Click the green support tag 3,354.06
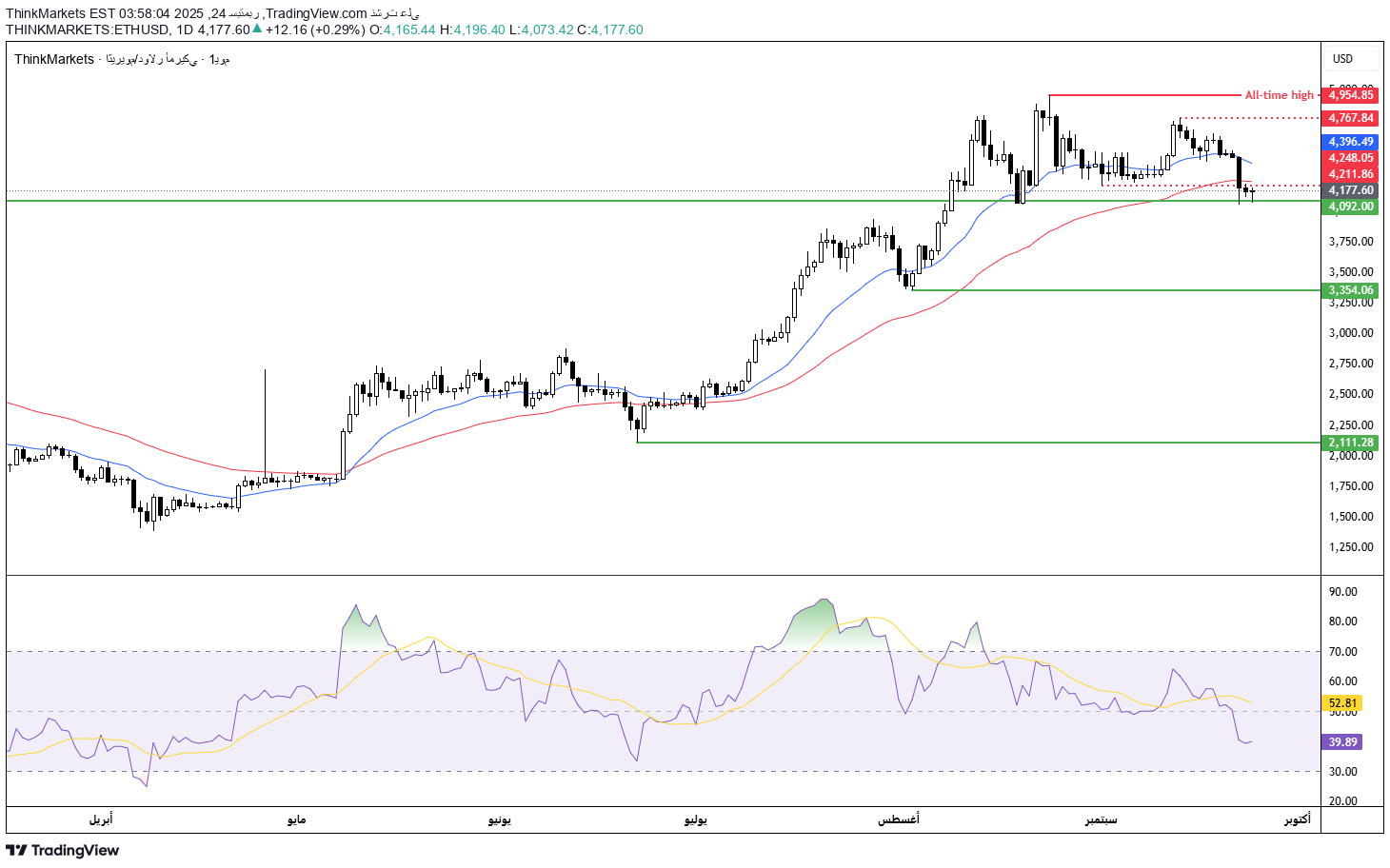 [1348, 290]
